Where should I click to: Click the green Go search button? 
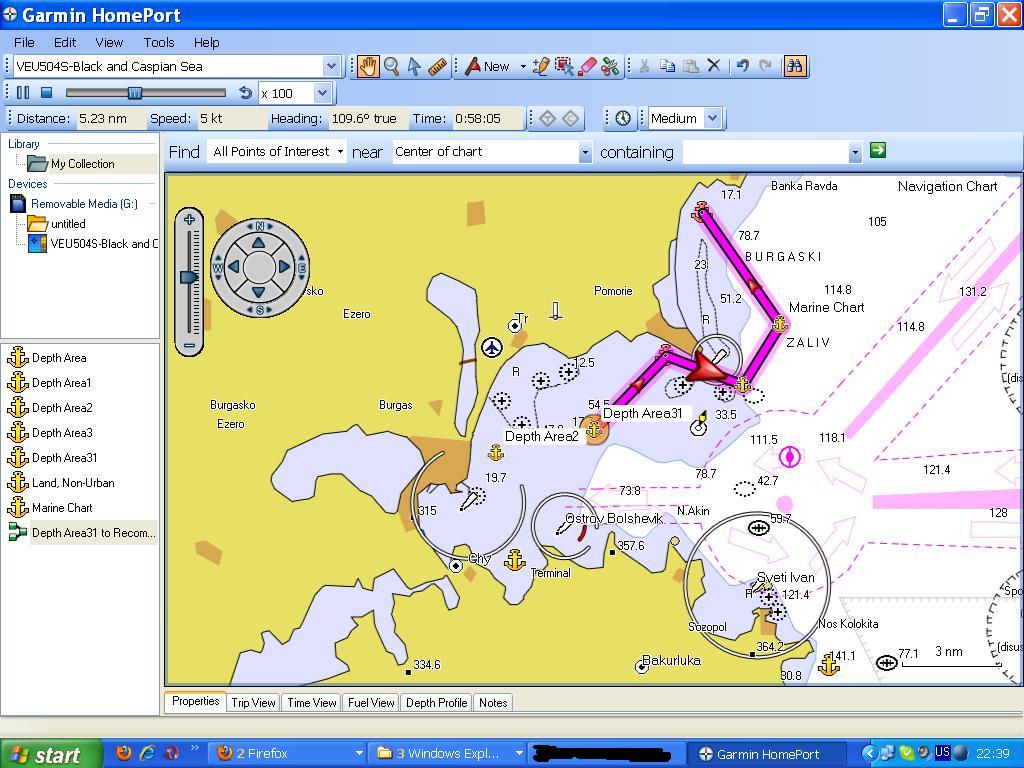click(x=878, y=150)
